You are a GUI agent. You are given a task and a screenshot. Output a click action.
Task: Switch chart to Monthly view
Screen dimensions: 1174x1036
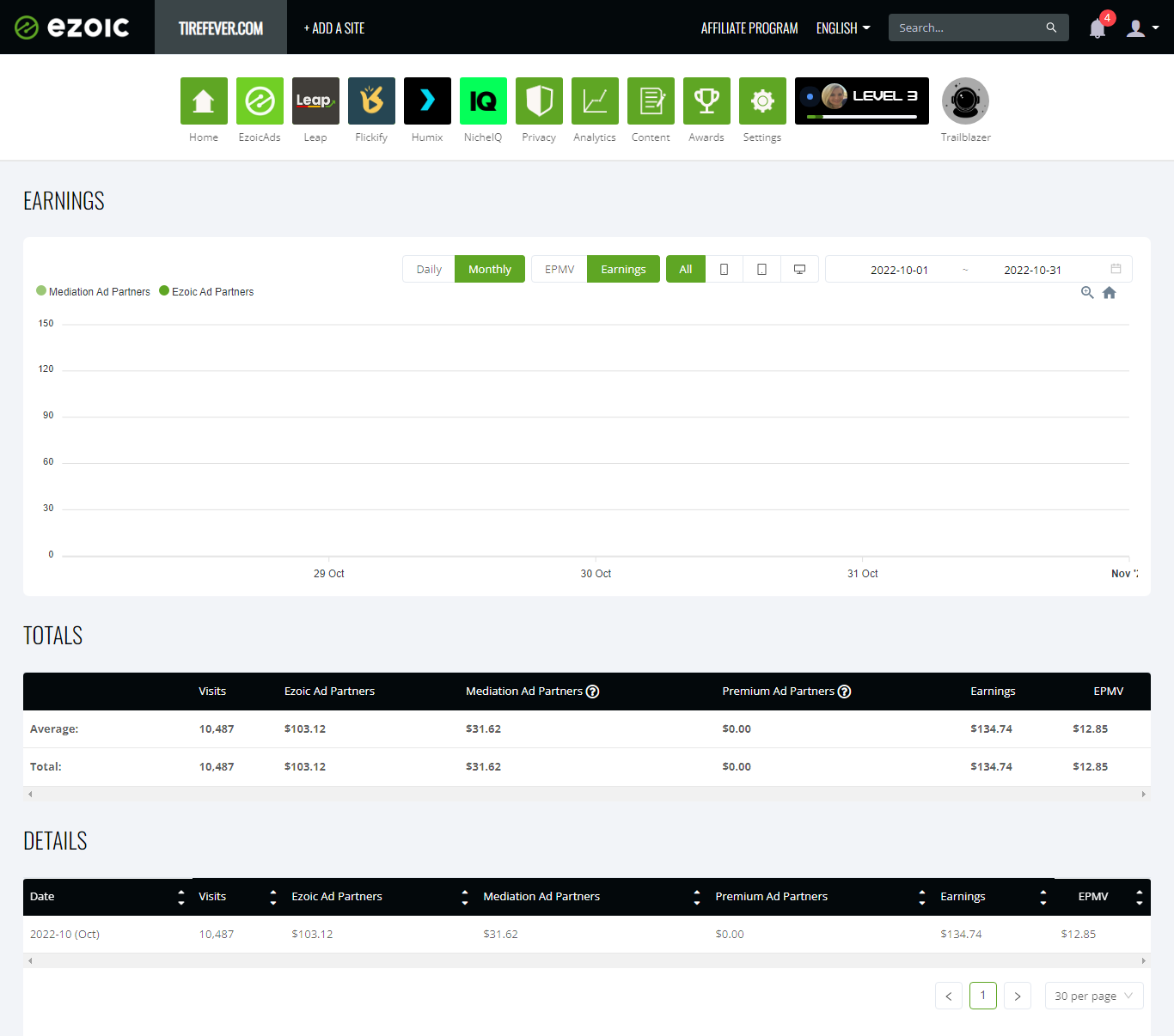pos(490,269)
